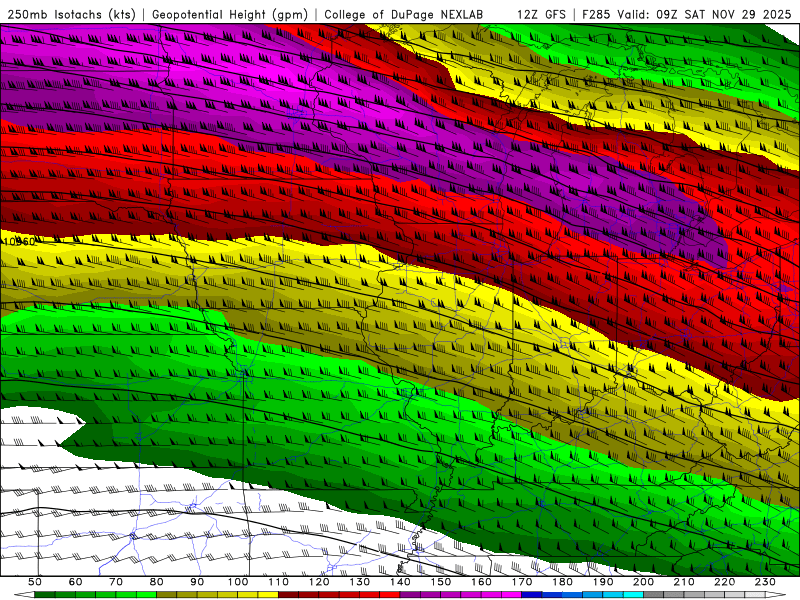Image resolution: width=800 pixels, height=600 pixels.
Task: Click the 'Geopotential Height (gpm)' title text
Action: pyautogui.click(x=230, y=14)
